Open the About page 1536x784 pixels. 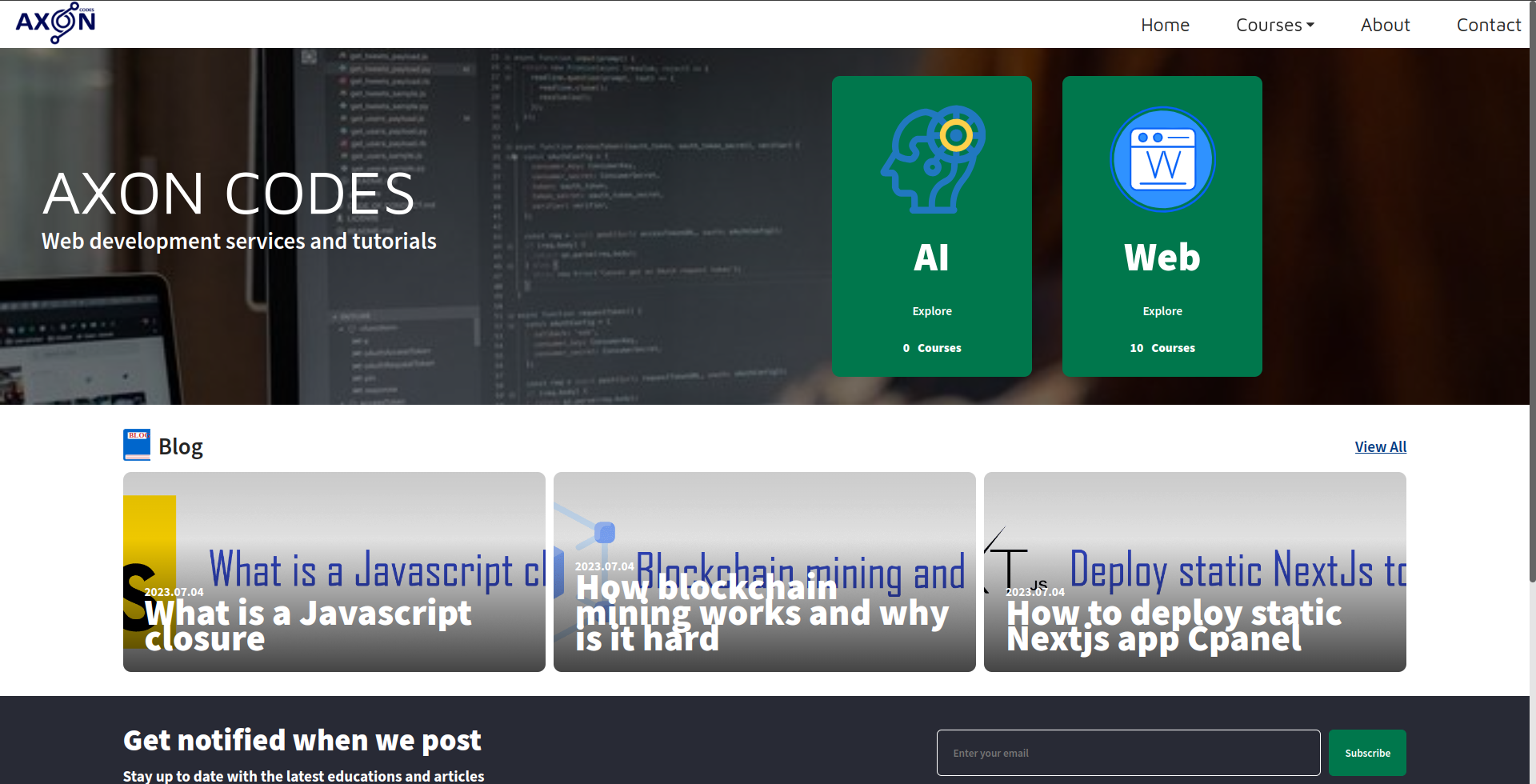1385,25
